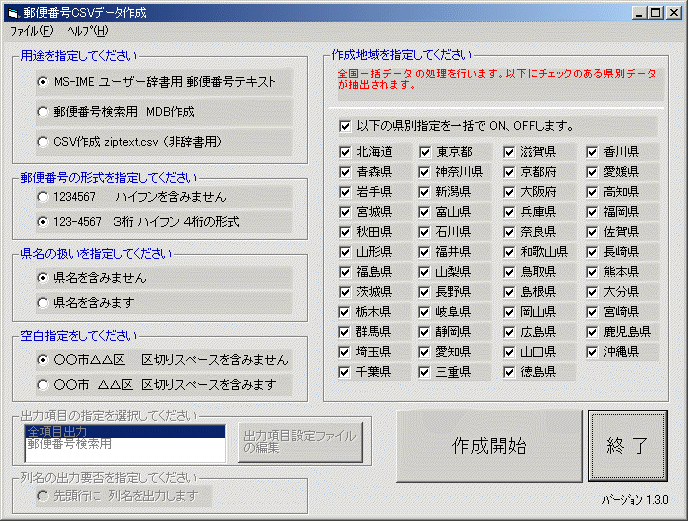Open the ヘルプ(H) menu
This screenshot has height=521, width=688.
[88, 31]
